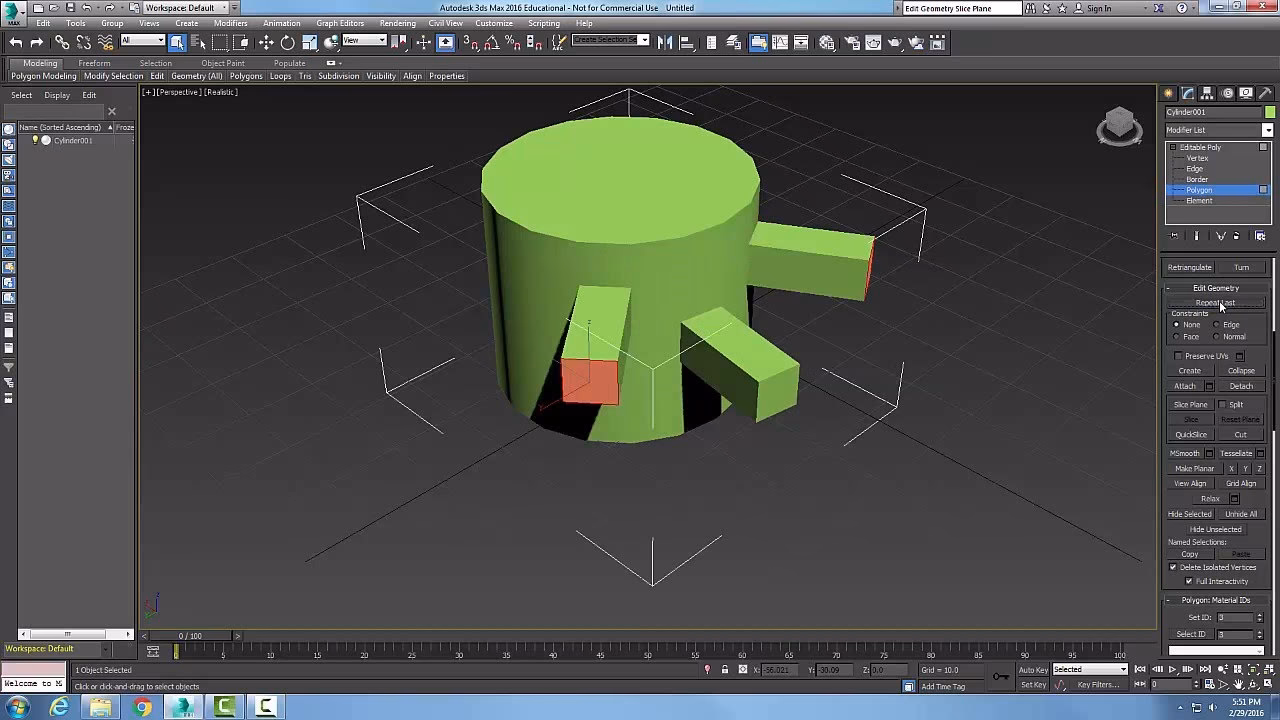Open the Create panel icon
The width and height of the screenshot is (1280, 720).
[x=1168, y=93]
